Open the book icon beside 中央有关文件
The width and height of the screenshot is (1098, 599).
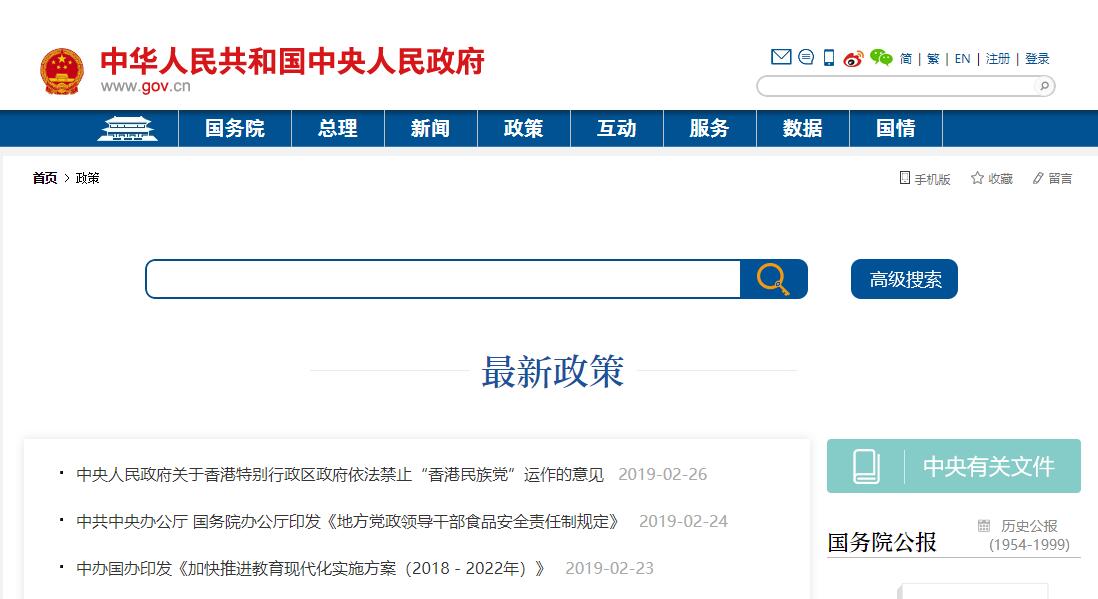pos(868,466)
